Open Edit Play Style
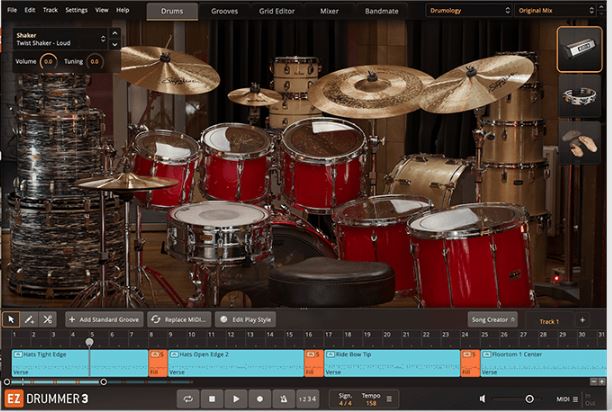The height and width of the screenshot is (412, 612). pos(246,320)
